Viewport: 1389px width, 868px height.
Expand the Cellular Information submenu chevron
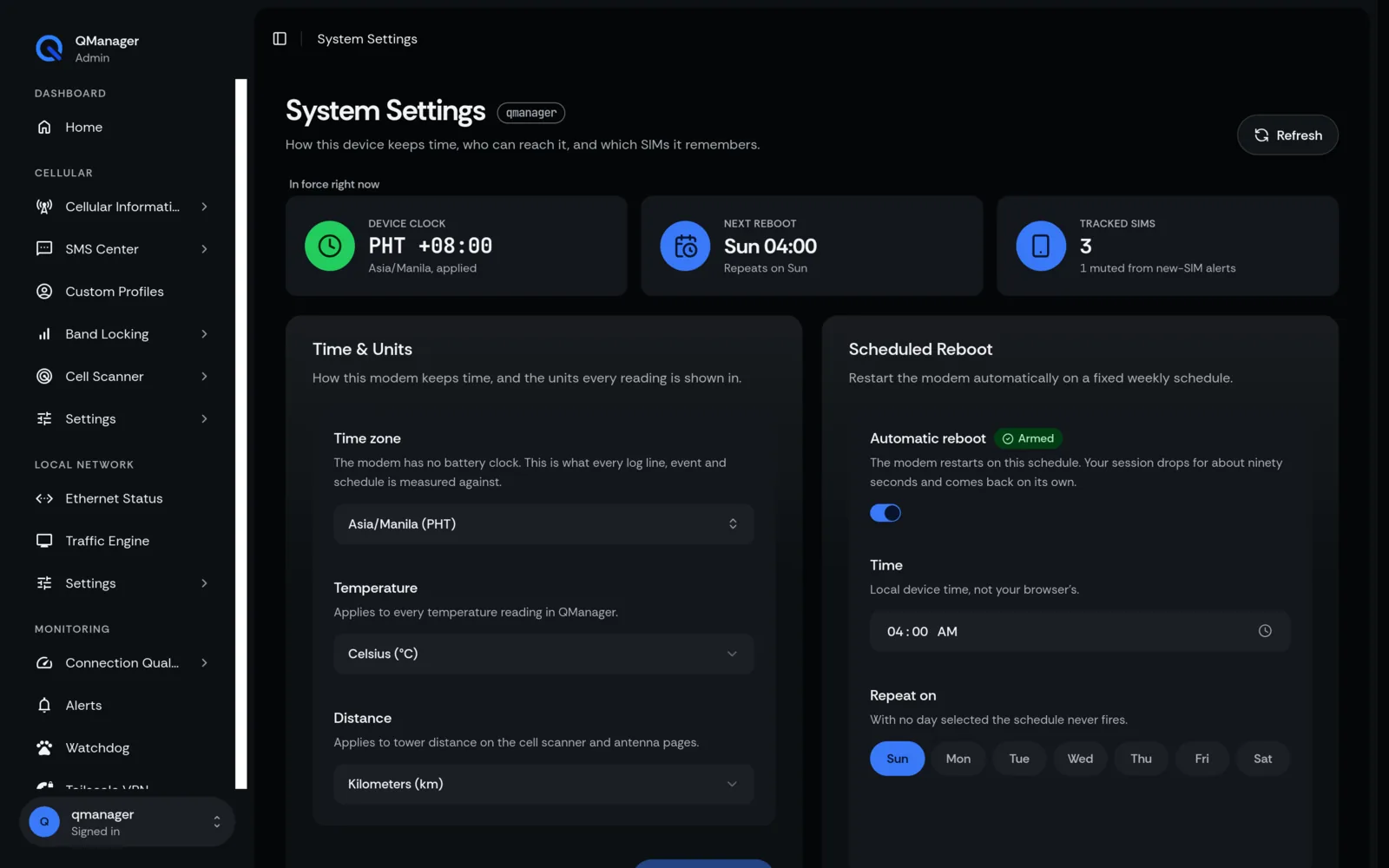[204, 207]
